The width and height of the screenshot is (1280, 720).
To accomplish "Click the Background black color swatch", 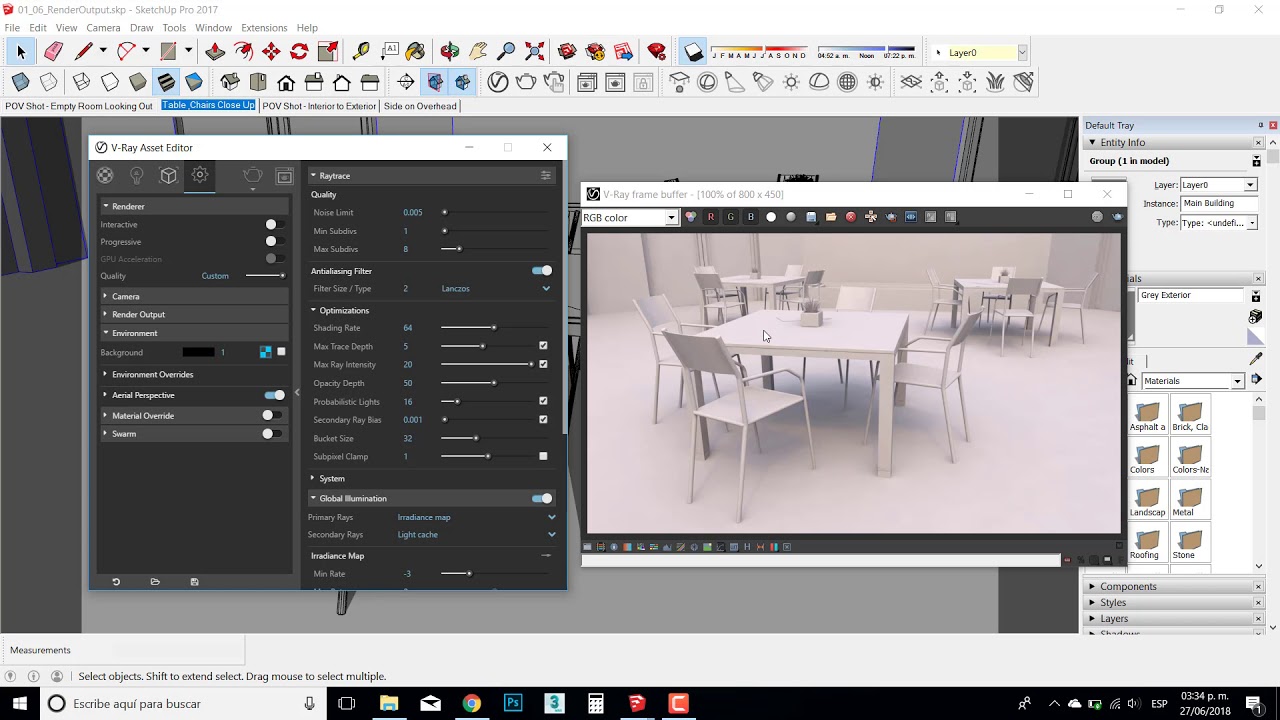I will click(x=198, y=352).
